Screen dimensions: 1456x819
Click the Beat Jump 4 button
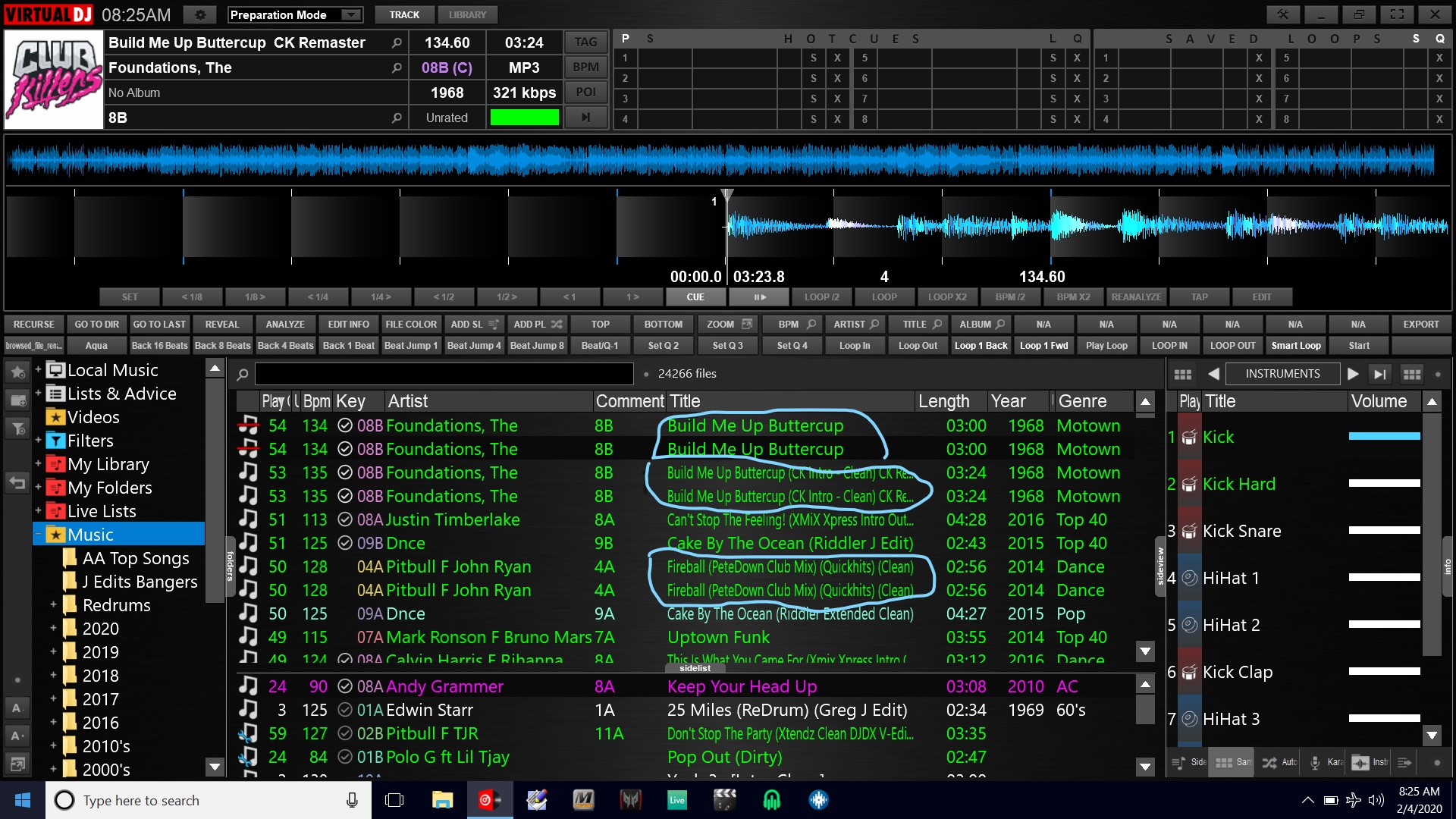pyautogui.click(x=474, y=346)
